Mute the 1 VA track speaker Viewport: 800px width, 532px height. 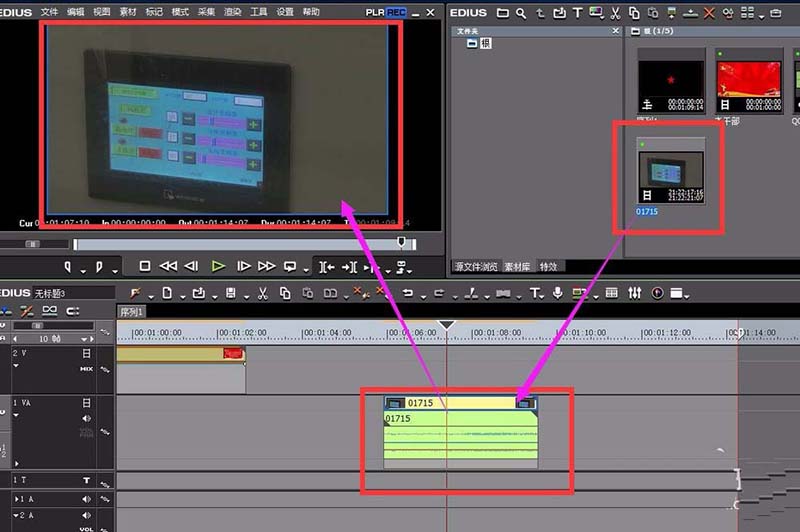(x=86, y=418)
